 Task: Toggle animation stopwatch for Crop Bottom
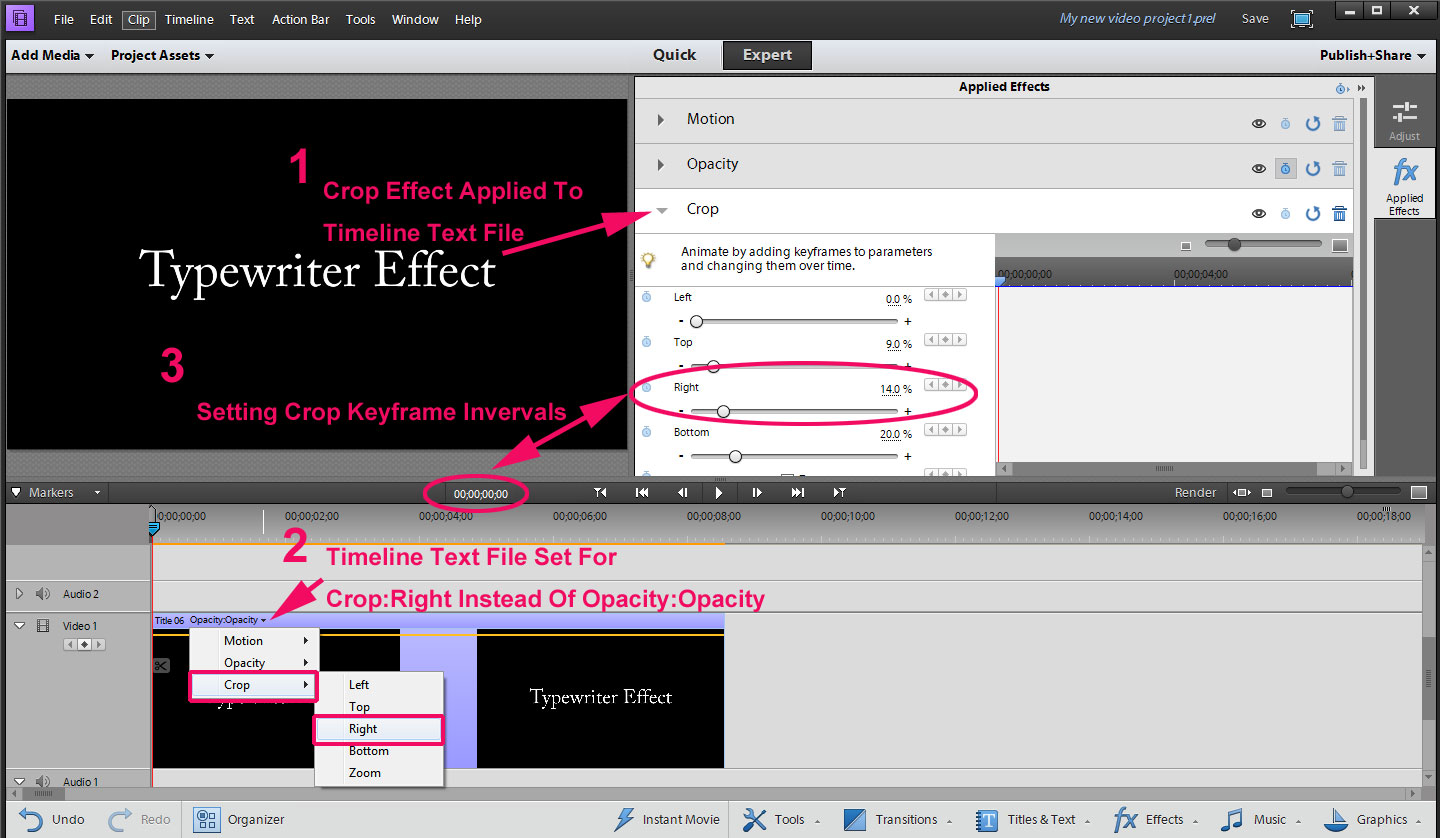pos(646,433)
